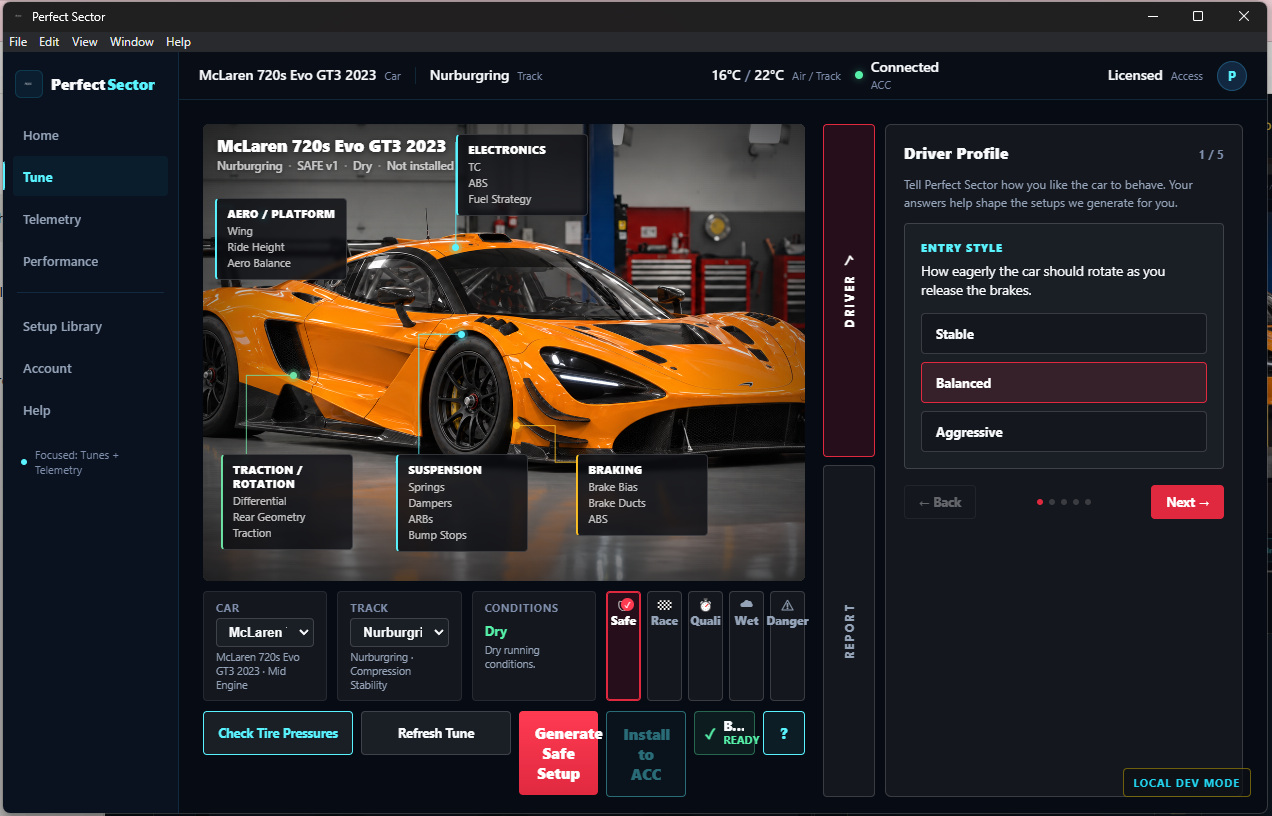Click the green checkmark READY indicator
The image size is (1272, 816).
(x=725, y=733)
